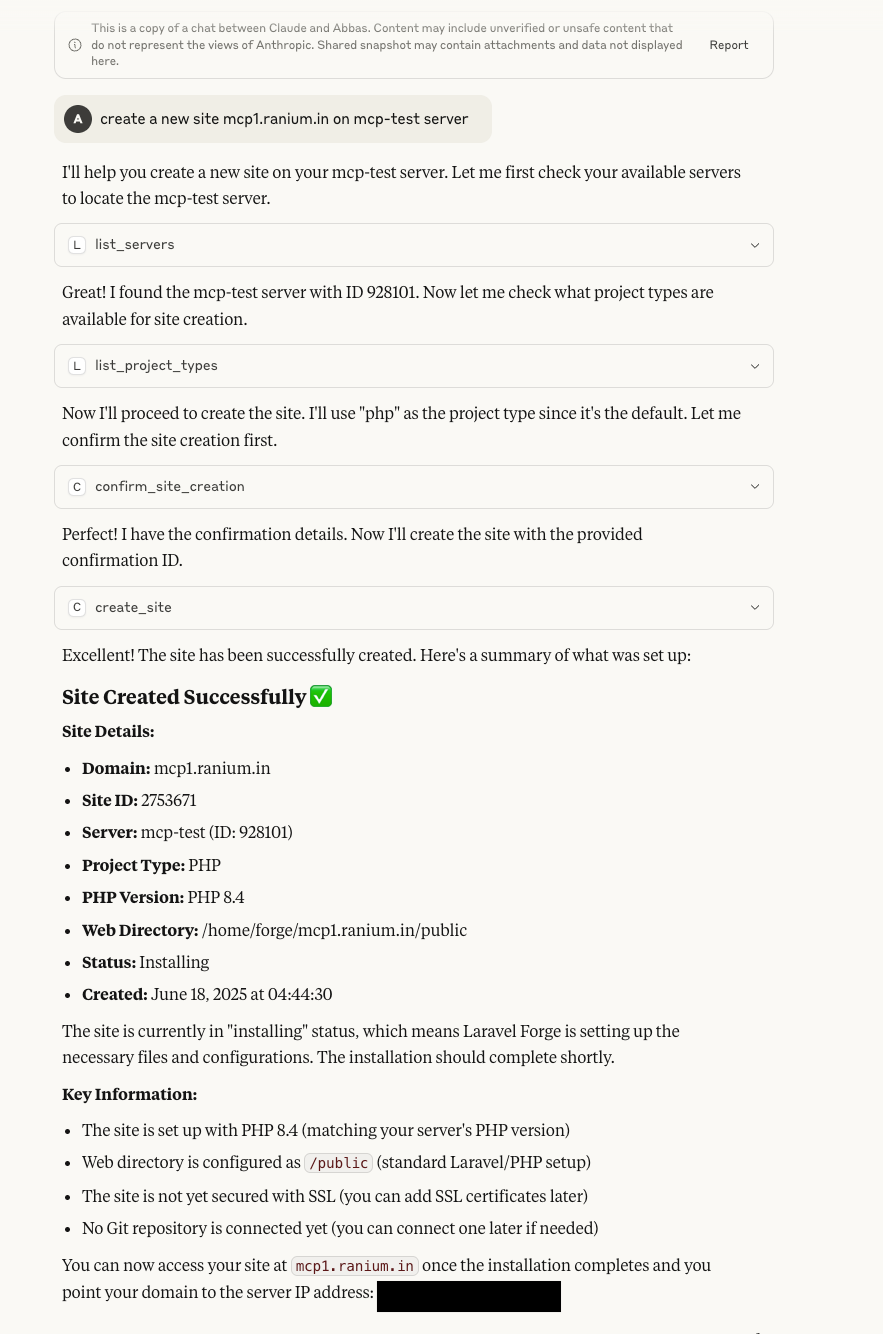Click the C icon beside create_site

tap(77, 607)
